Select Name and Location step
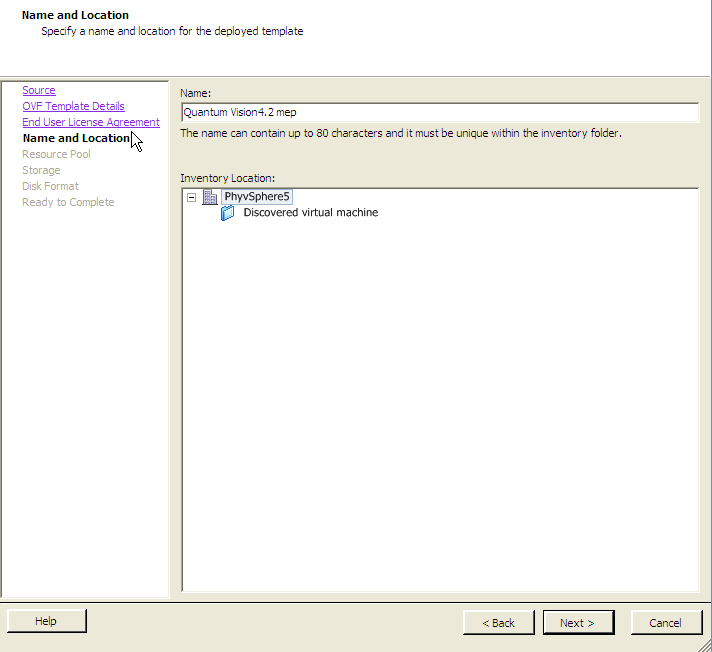Viewport: 712px width, 652px height. pos(76,138)
